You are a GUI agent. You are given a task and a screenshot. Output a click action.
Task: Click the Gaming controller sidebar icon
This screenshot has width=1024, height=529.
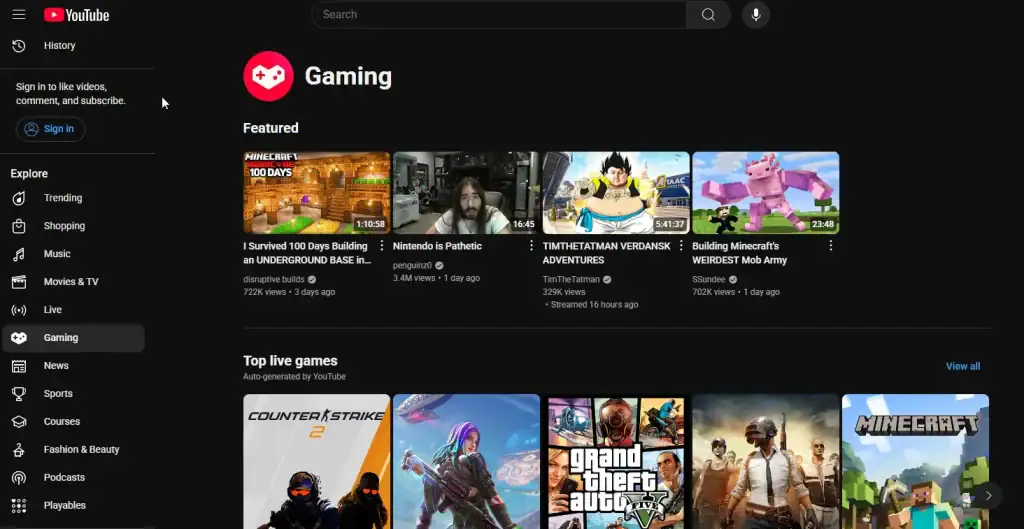(19, 338)
